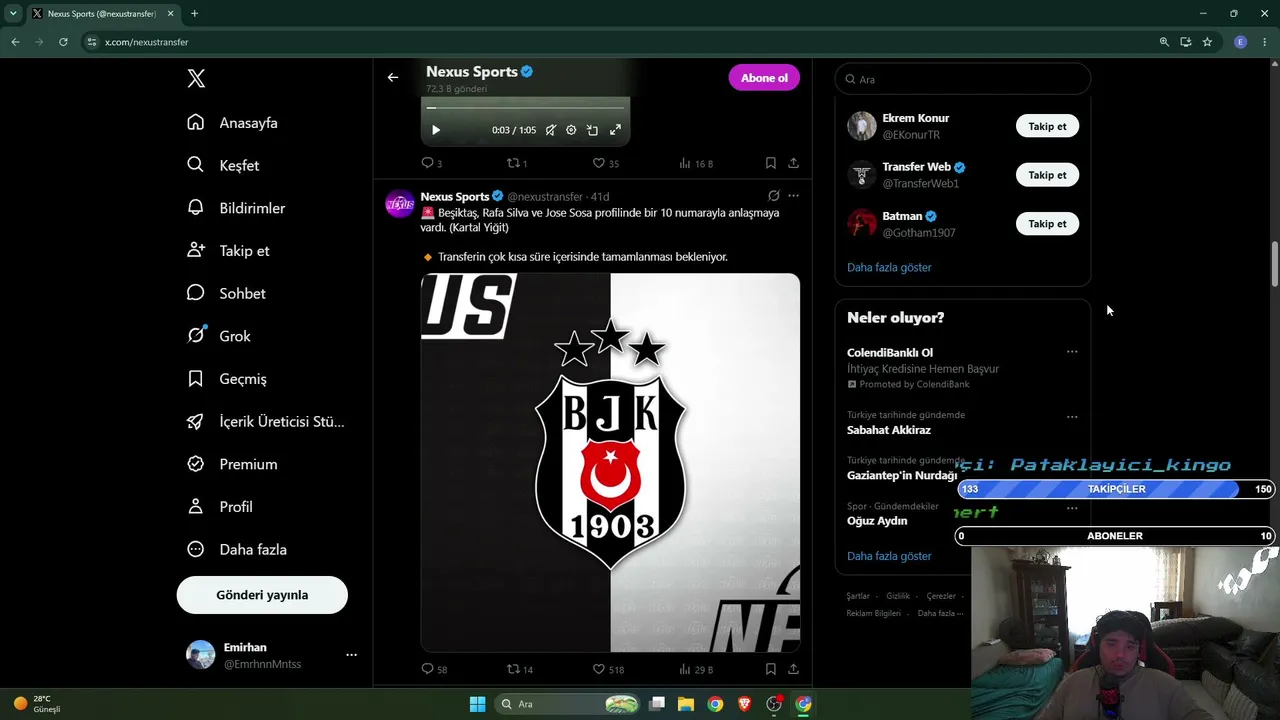Open Keşfet from the sidebar

click(x=223, y=165)
